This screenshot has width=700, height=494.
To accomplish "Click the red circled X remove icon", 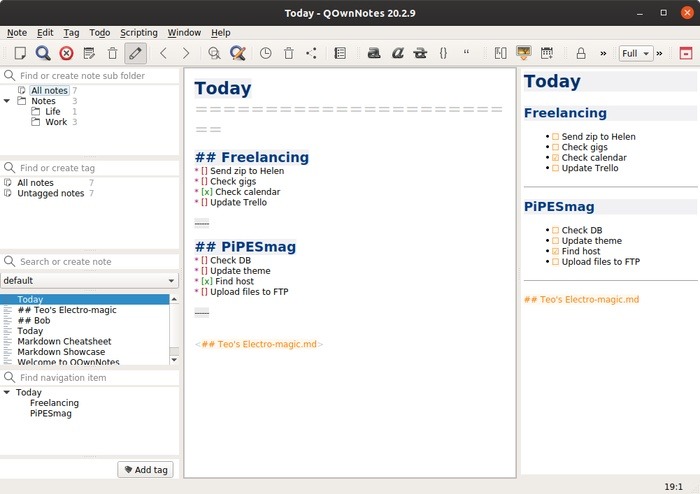I will (x=66, y=53).
